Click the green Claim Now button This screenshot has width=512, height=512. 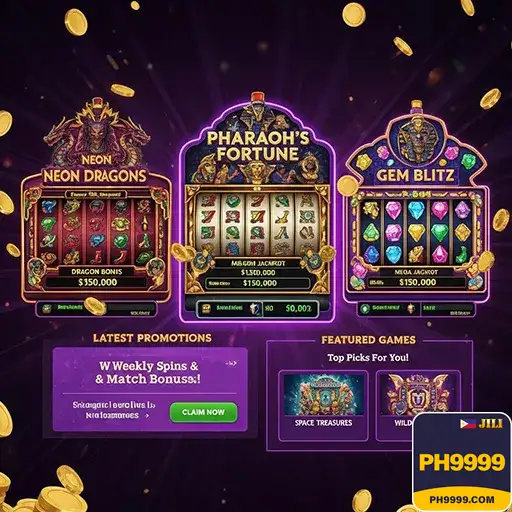coord(203,412)
